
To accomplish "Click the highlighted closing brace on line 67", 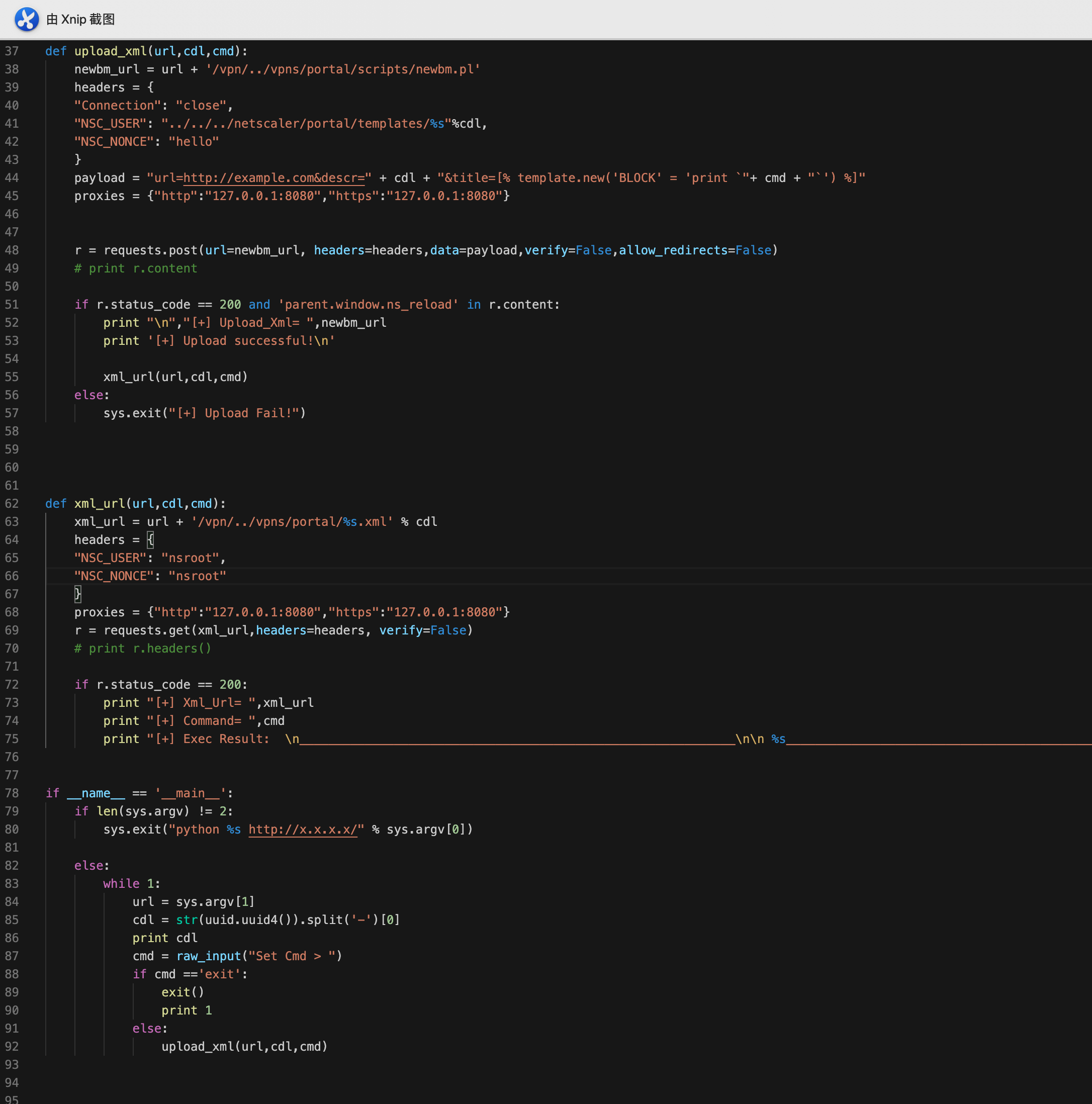I will (78, 594).
